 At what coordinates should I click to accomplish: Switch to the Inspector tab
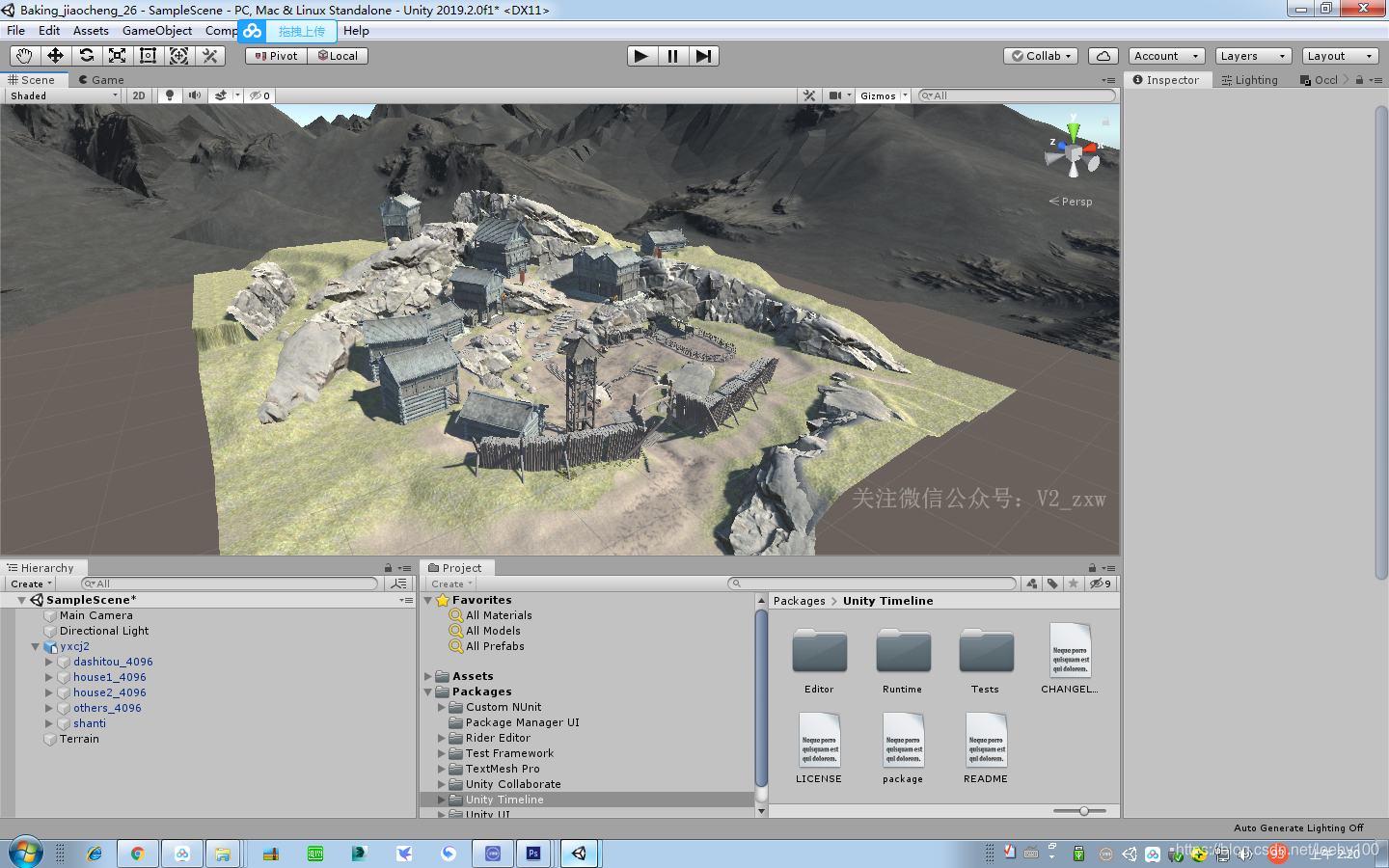click(1166, 80)
